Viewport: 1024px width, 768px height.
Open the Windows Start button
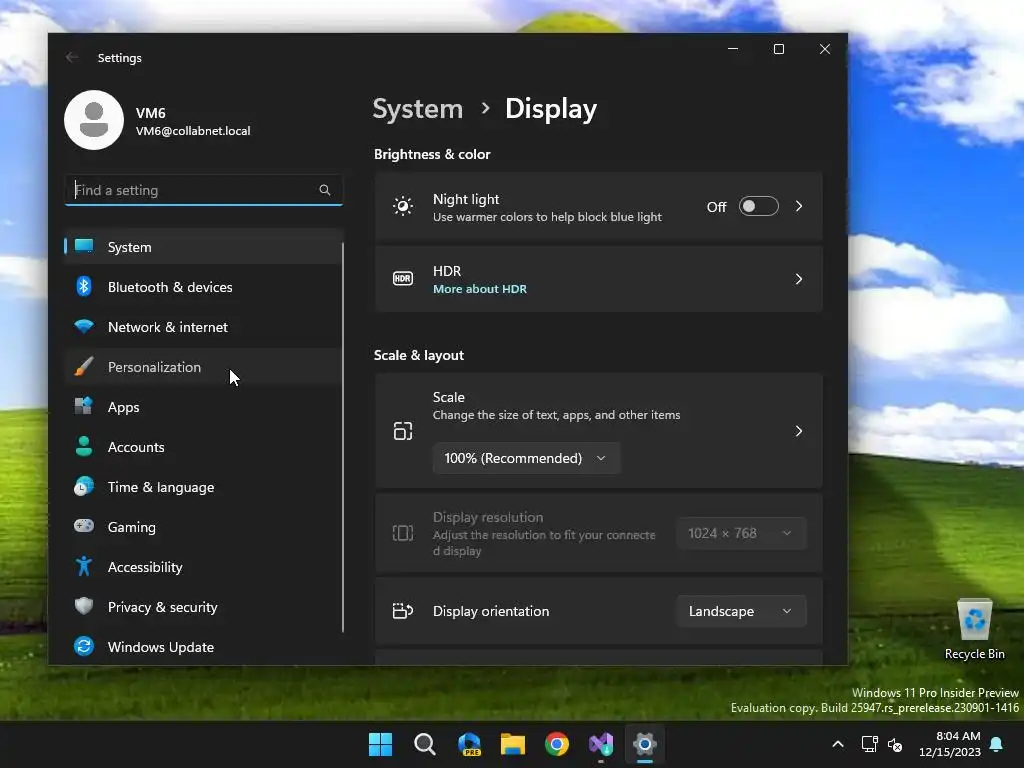380,744
